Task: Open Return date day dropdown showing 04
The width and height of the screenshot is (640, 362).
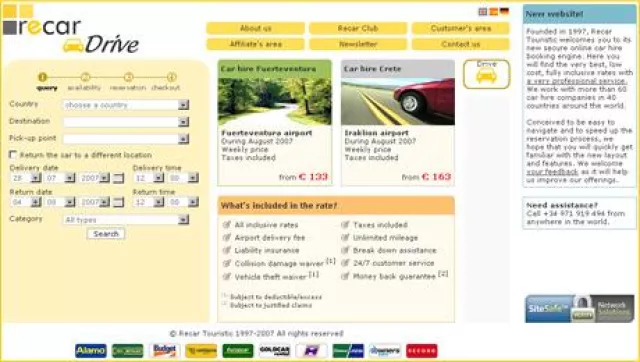Action: click(25, 202)
